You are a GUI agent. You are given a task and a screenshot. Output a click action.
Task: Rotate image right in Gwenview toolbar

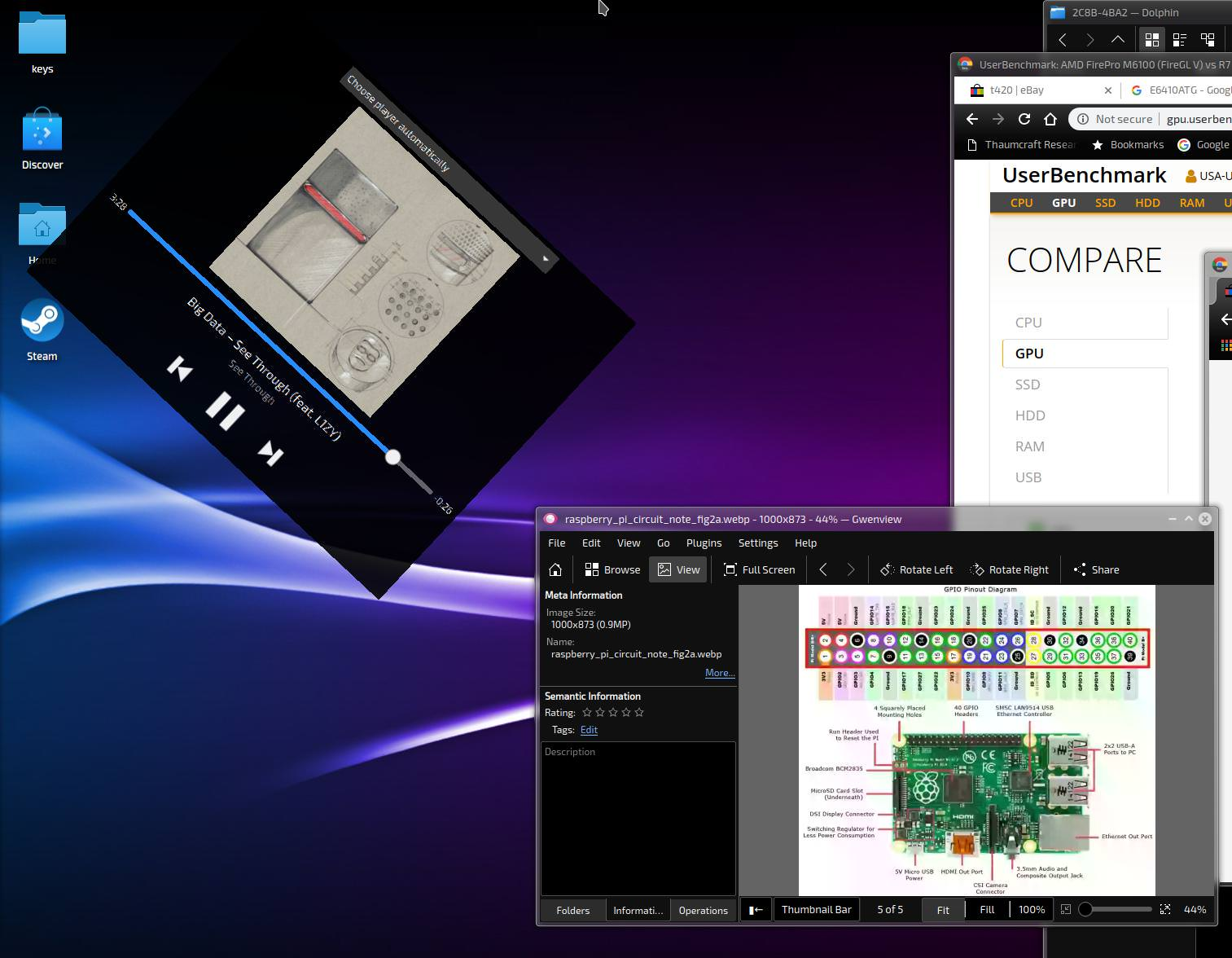1009,570
